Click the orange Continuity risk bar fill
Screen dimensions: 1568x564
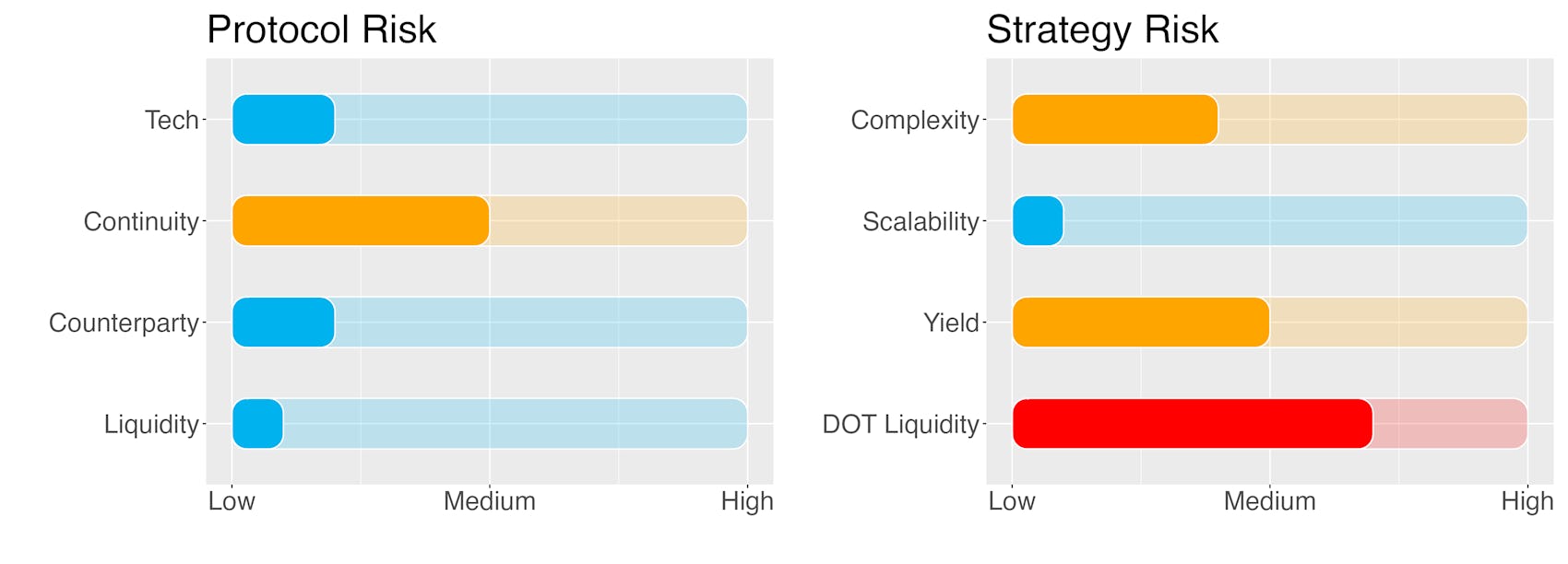click(361, 220)
